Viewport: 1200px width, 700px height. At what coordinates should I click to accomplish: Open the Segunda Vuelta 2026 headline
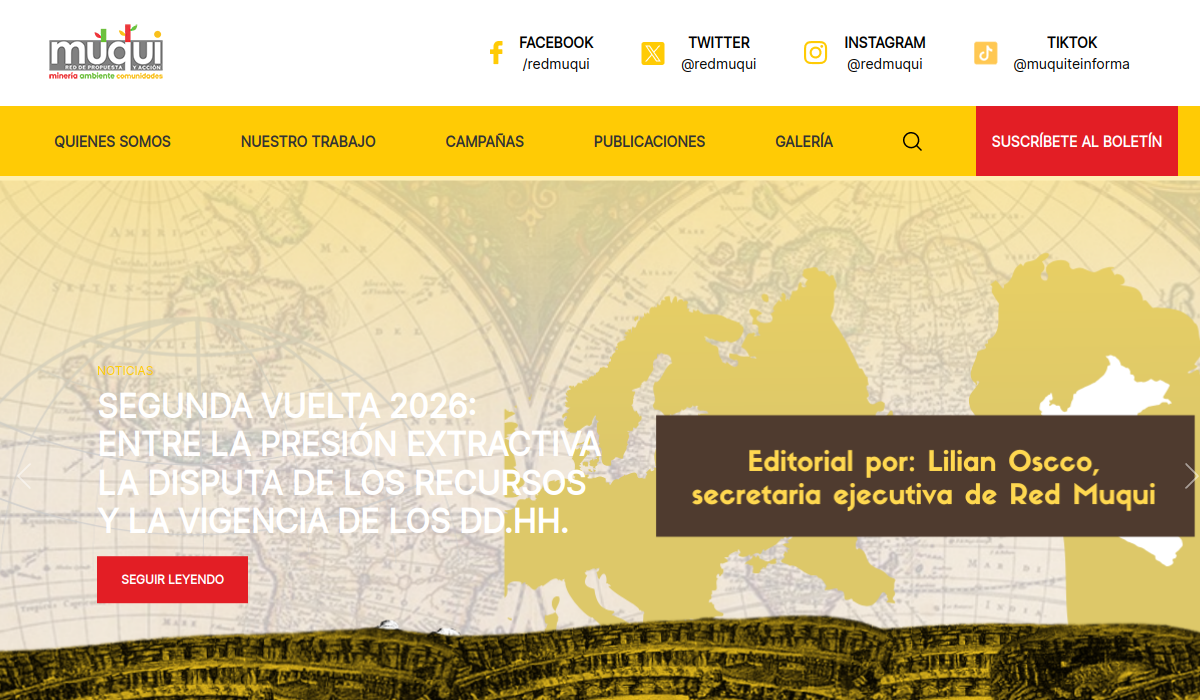[349, 463]
